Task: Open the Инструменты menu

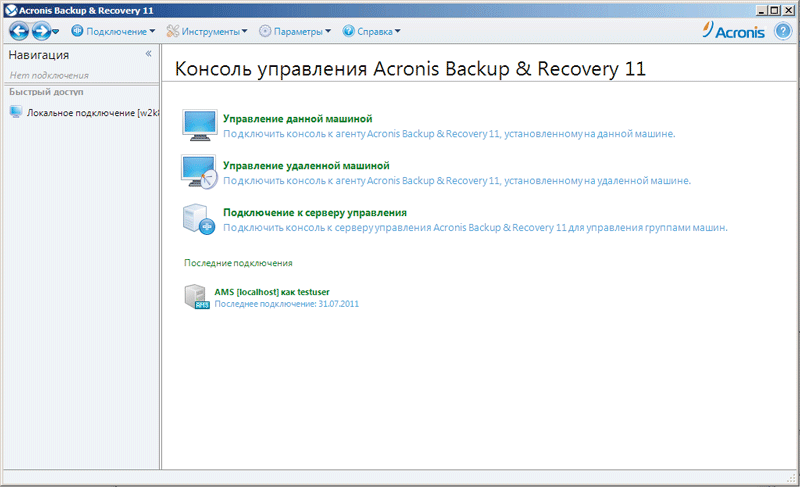Action: [207, 32]
